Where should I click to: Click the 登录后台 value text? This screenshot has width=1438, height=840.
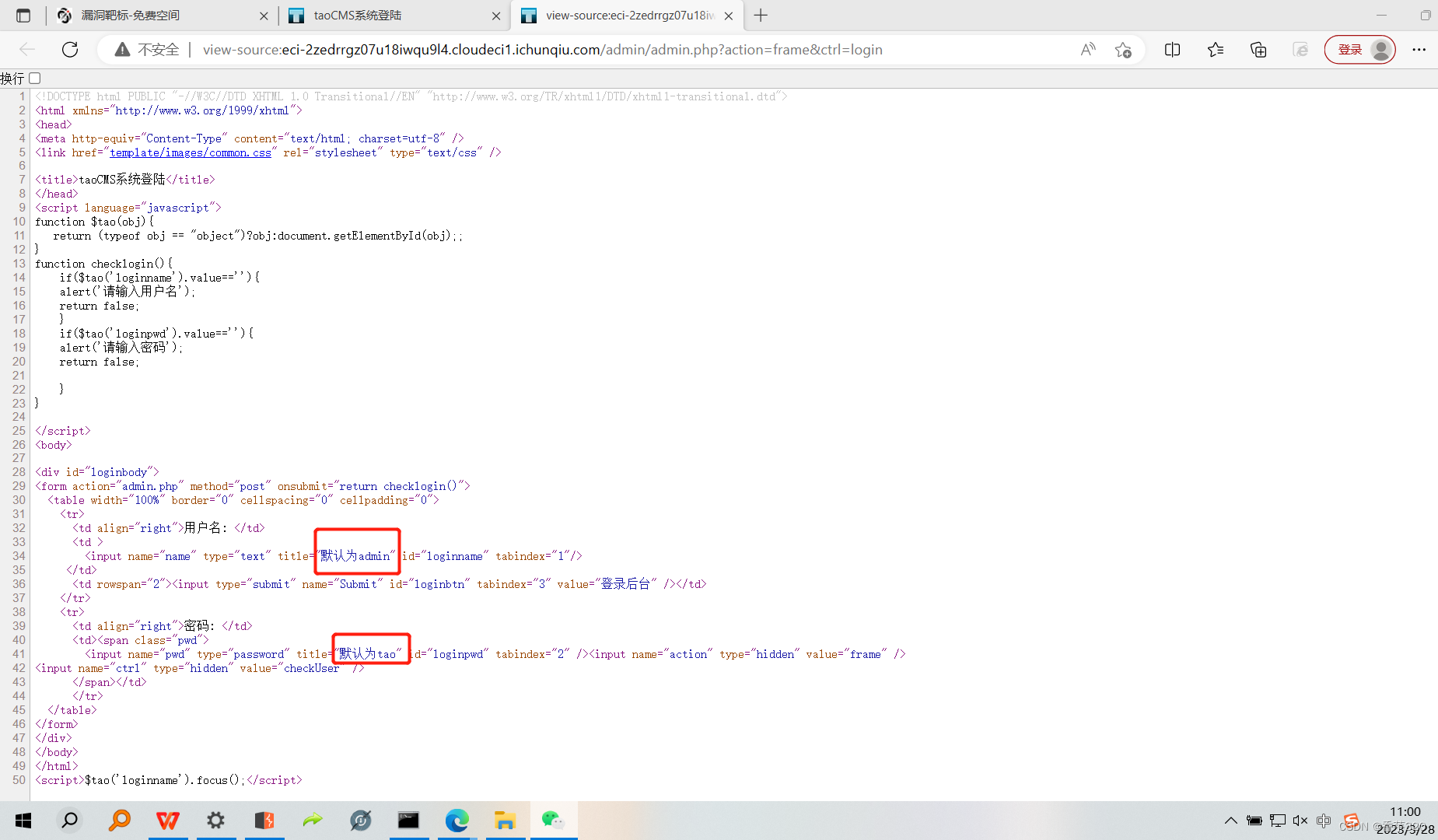coord(625,584)
